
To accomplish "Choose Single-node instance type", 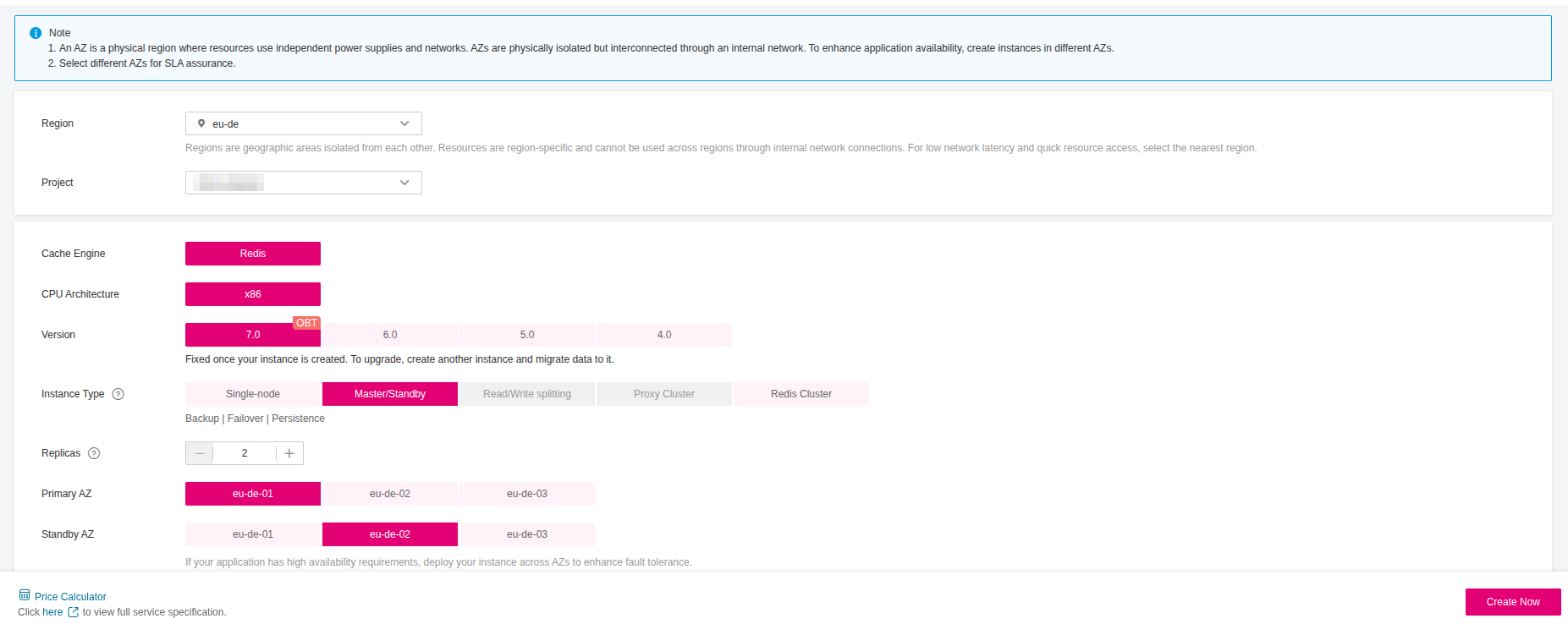I will tap(253, 394).
